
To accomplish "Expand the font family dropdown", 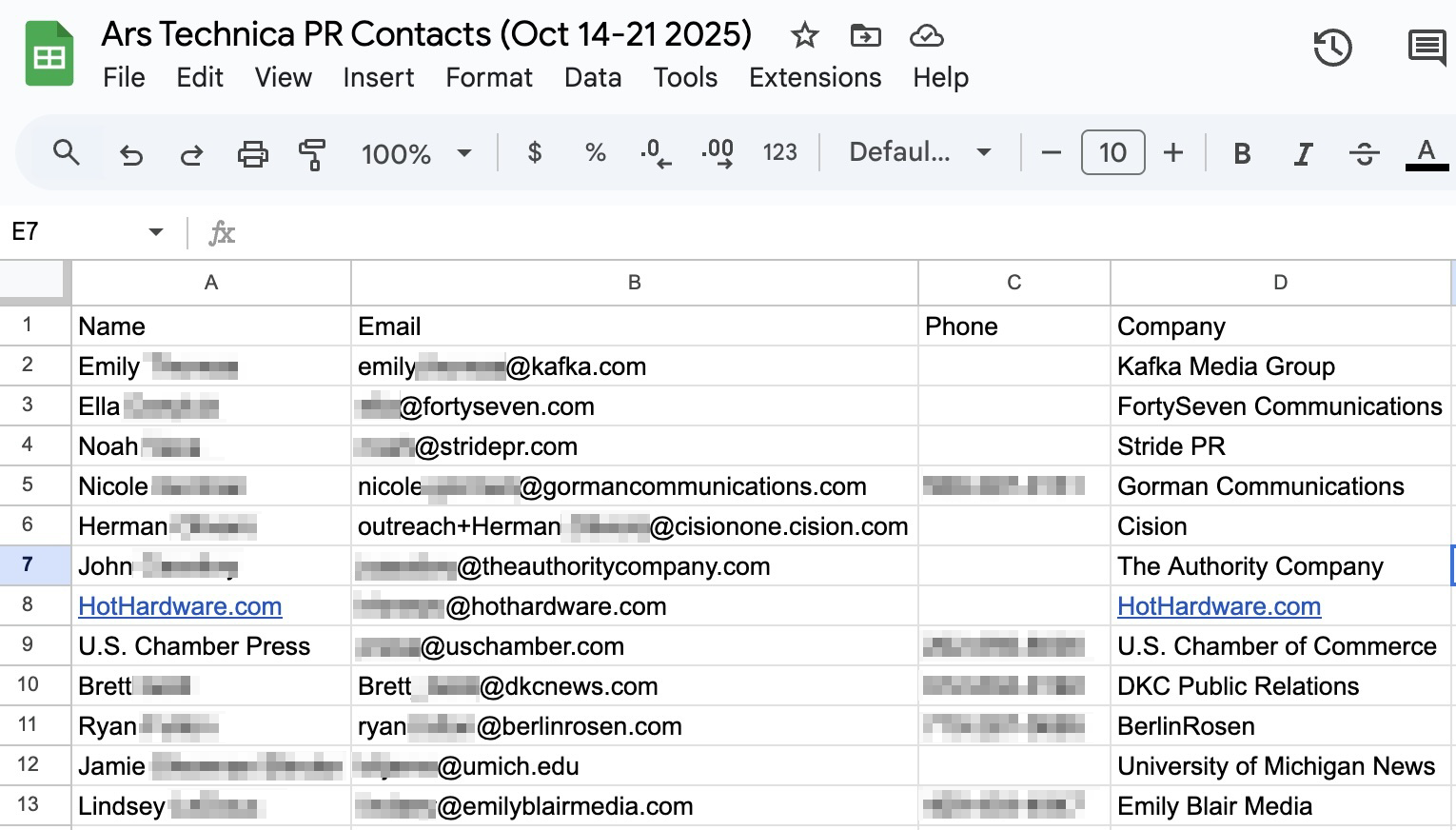I will click(920, 152).
